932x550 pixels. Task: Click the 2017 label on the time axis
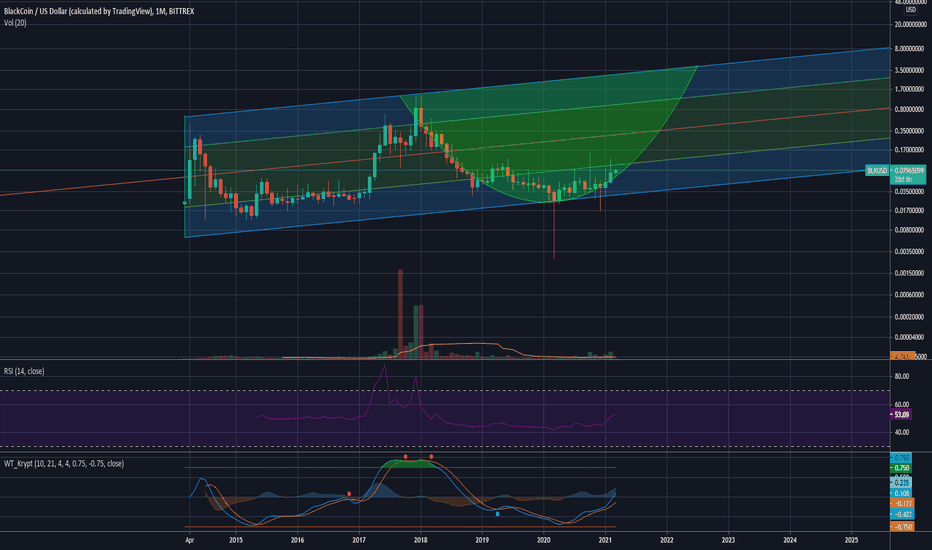[359, 540]
